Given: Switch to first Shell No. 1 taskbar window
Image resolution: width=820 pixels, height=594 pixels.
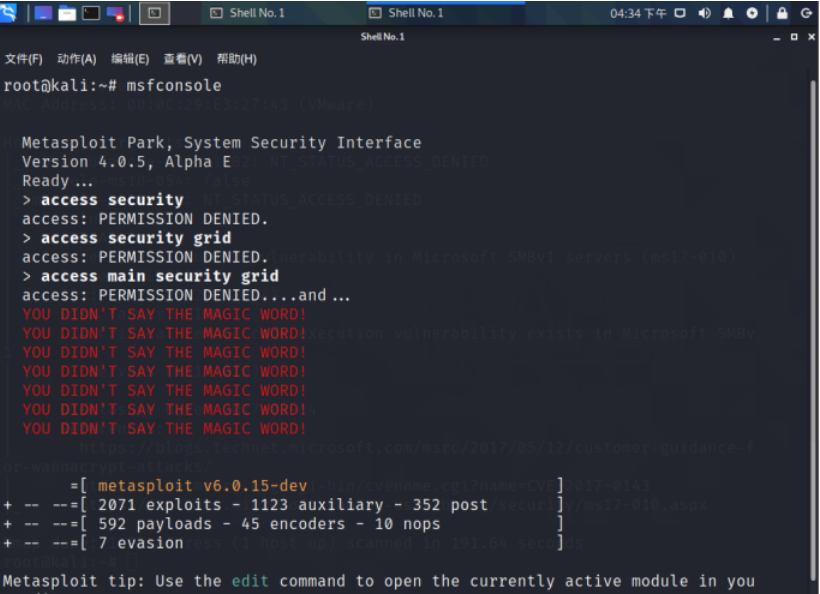Looking at the screenshot, I should click(248, 13).
